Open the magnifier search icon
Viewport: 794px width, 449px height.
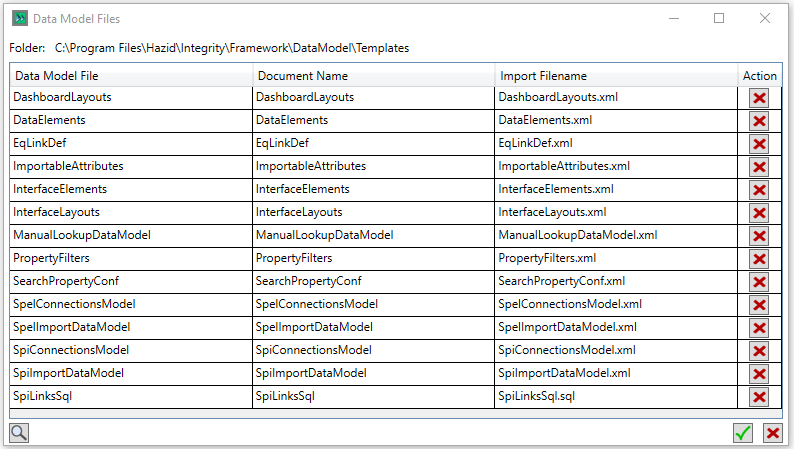tap(19, 433)
